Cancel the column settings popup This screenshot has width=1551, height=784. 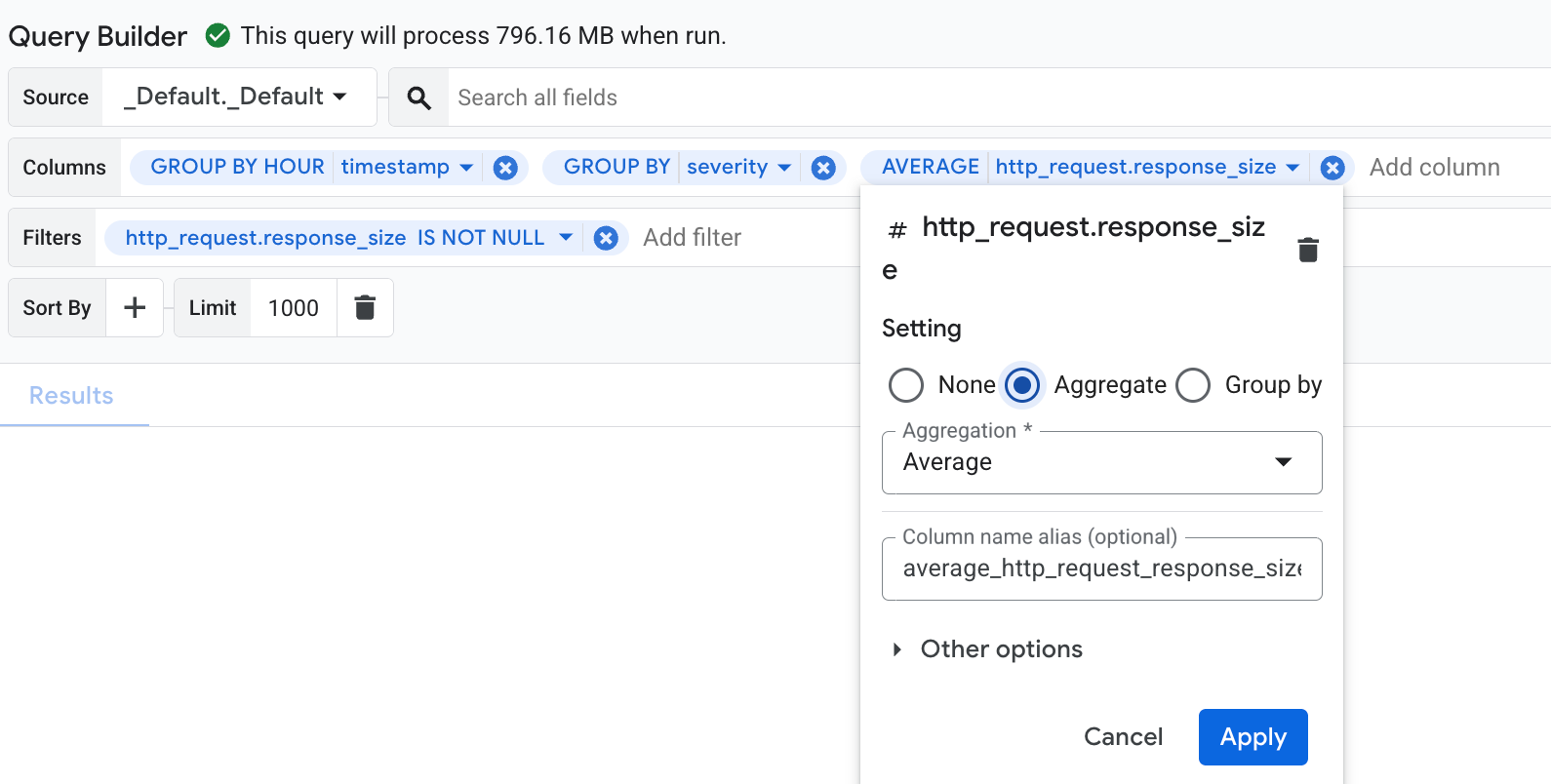[x=1123, y=737]
